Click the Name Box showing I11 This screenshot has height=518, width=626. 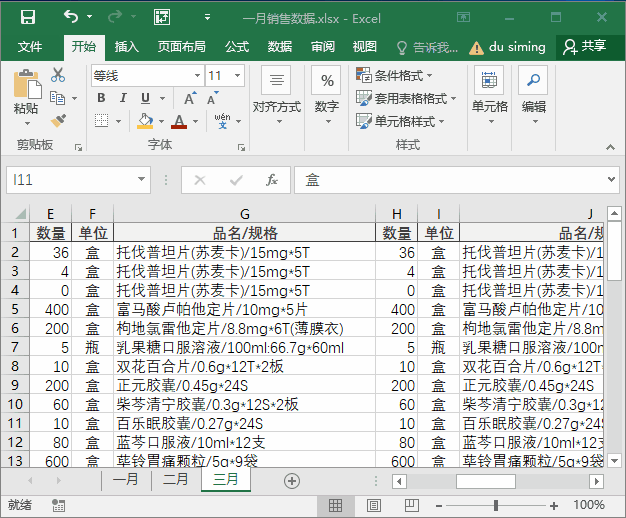[72, 180]
